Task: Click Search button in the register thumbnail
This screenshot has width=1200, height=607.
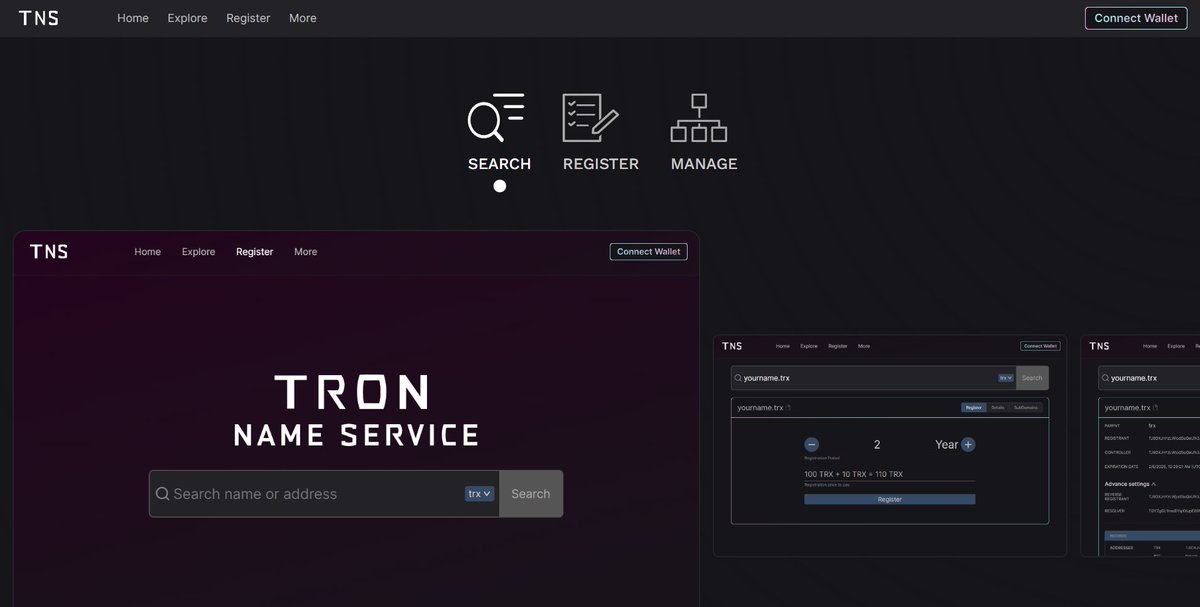Action: (x=1032, y=378)
